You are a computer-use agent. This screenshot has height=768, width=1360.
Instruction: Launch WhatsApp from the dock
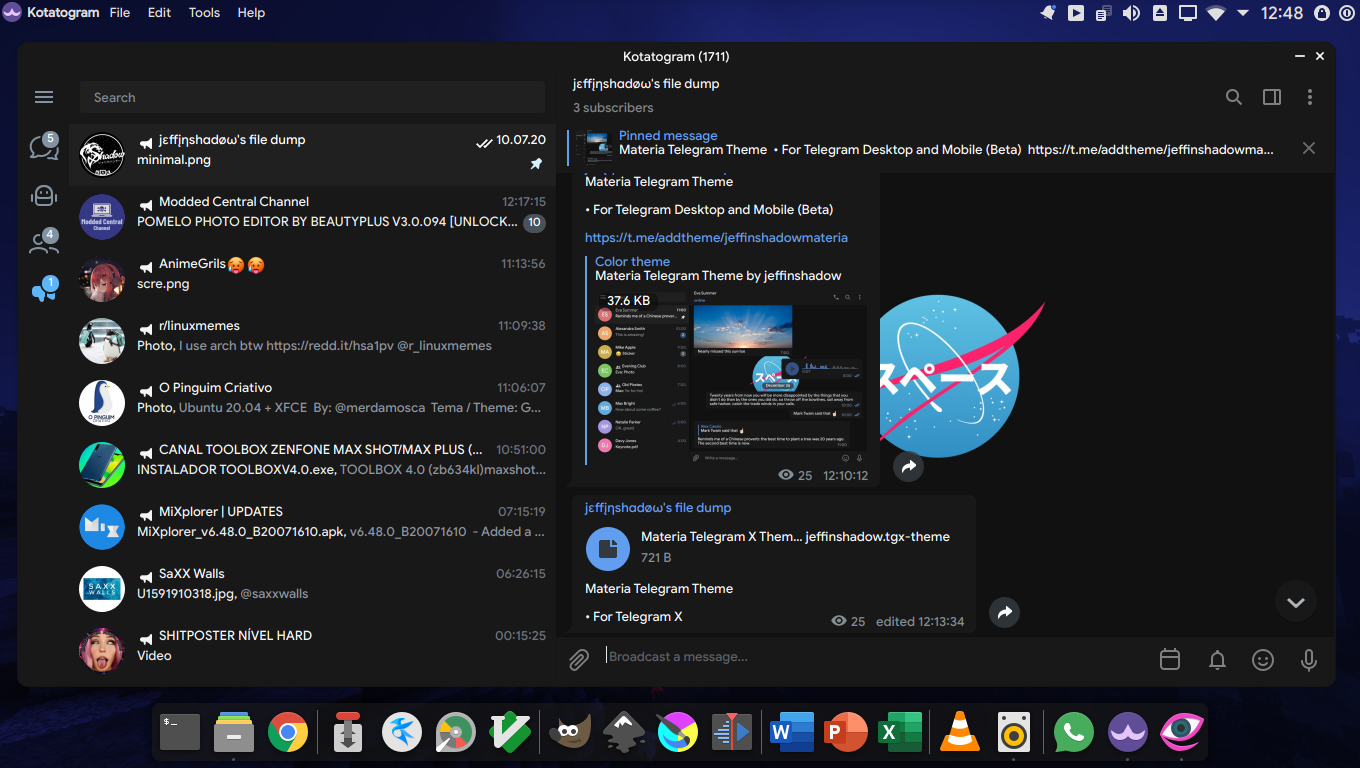point(1074,733)
